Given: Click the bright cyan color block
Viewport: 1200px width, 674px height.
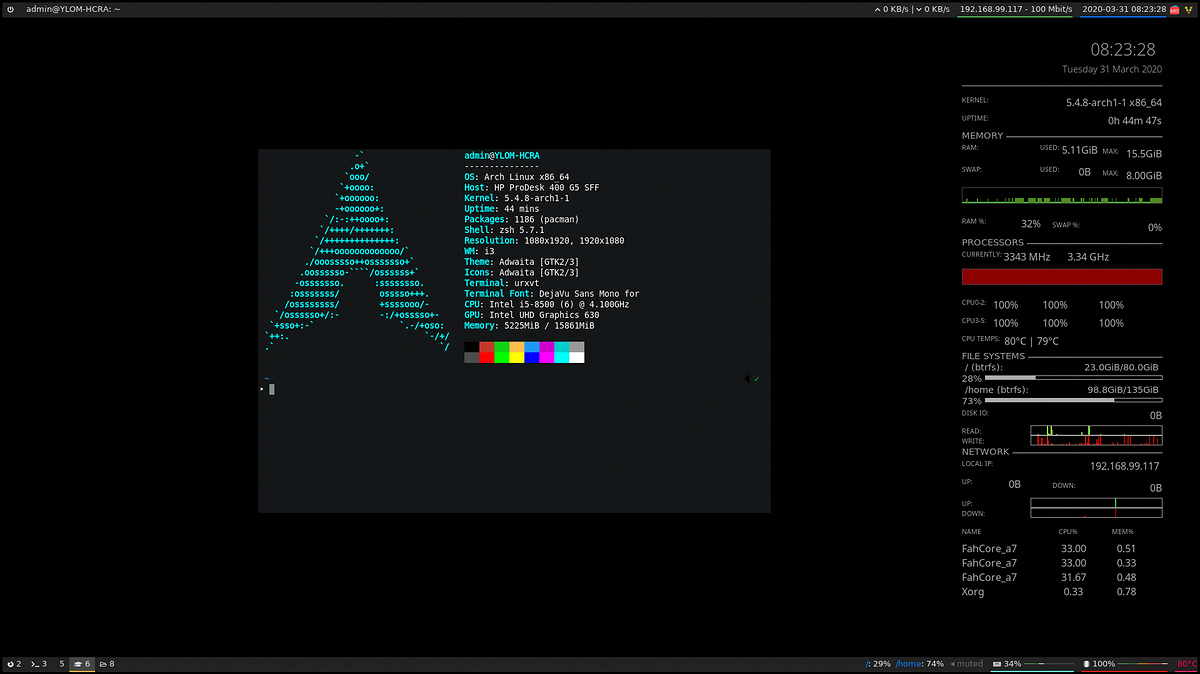Looking at the screenshot, I should pyautogui.click(x=562, y=357).
